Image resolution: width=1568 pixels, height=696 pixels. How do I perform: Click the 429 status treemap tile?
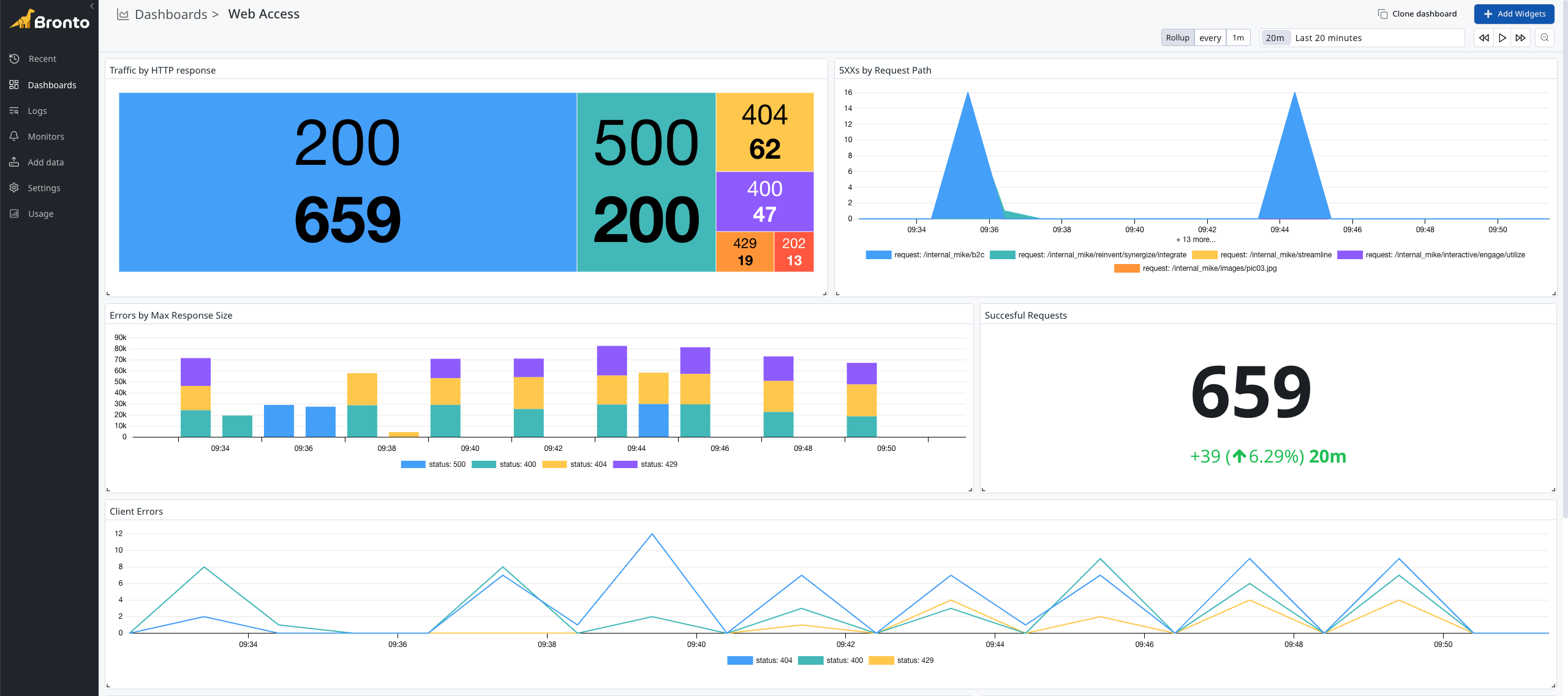(x=745, y=251)
